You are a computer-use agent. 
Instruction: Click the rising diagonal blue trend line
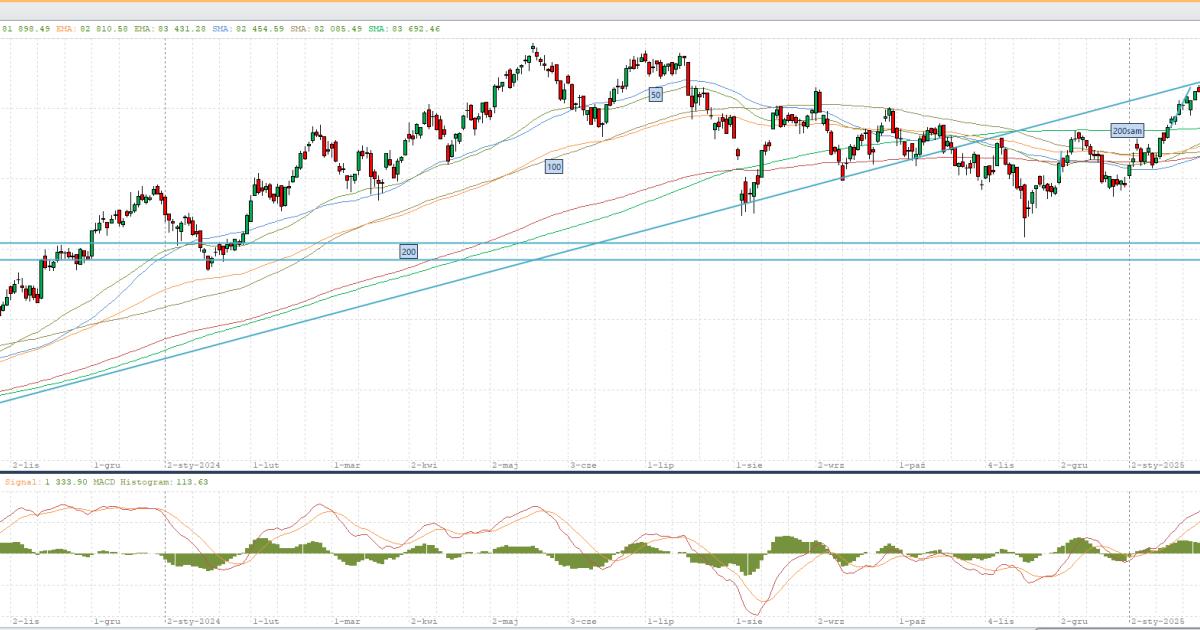300,323
